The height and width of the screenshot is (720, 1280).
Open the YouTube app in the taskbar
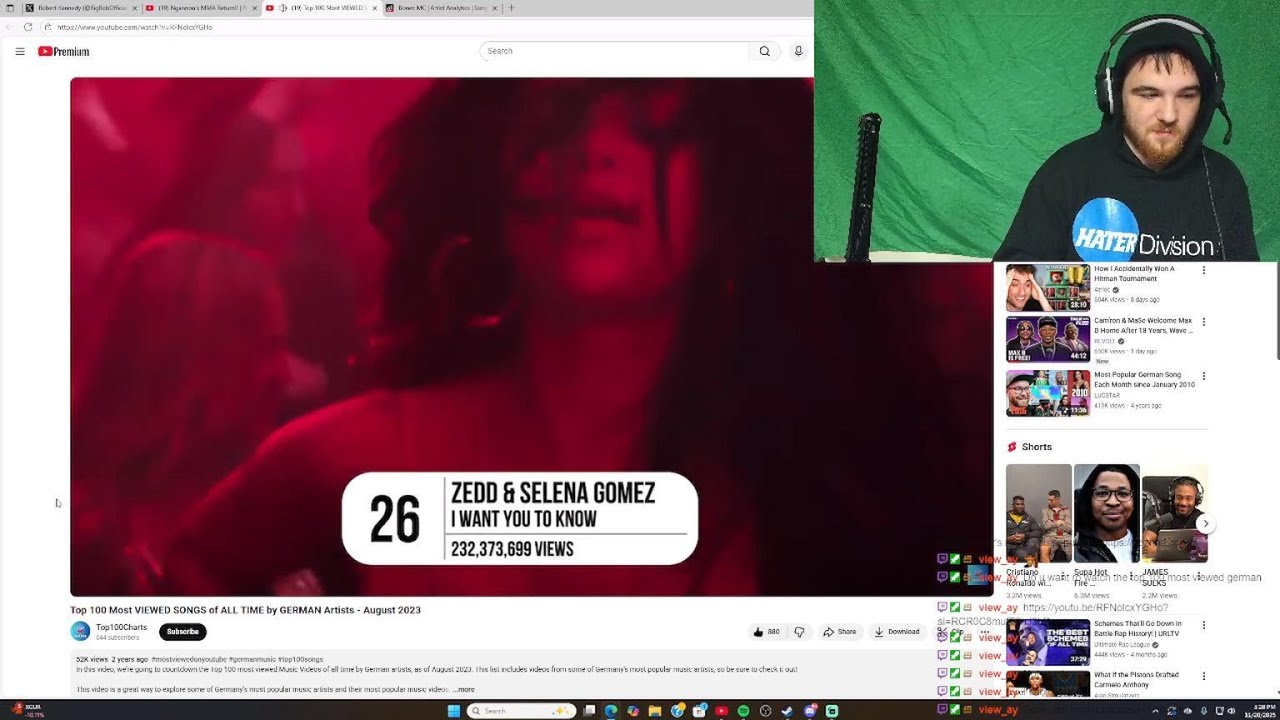[721, 711]
